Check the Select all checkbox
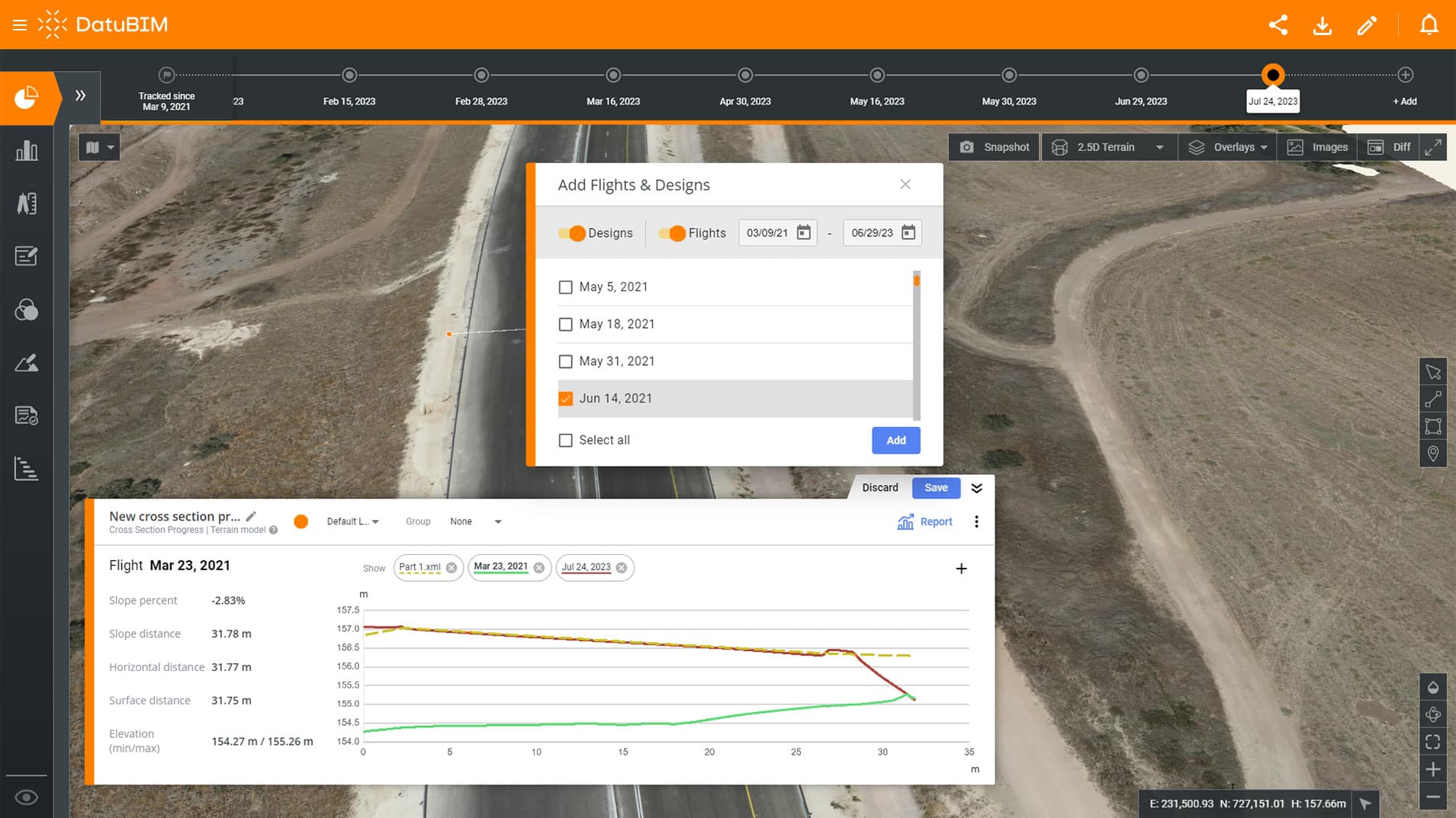This screenshot has height=818, width=1456. pyautogui.click(x=565, y=440)
